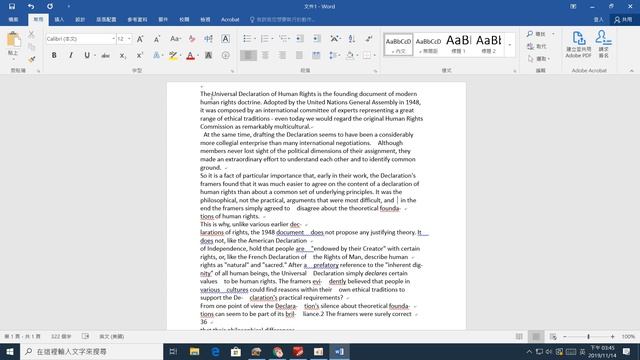Image resolution: width=640 pixels, height=360 pixels.
Task: Apply subscript formatting
Action: tap(122, 55)
